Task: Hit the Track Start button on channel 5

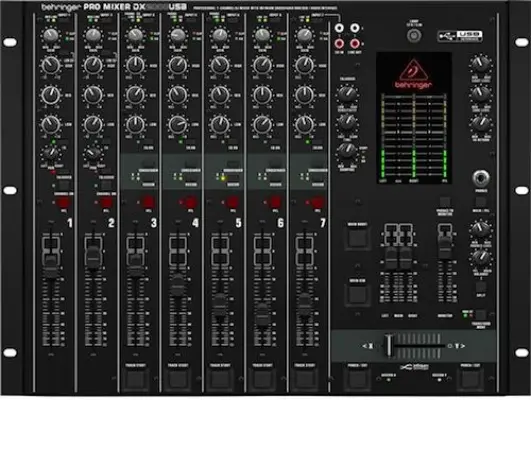Action: click(x=220, y=379)
